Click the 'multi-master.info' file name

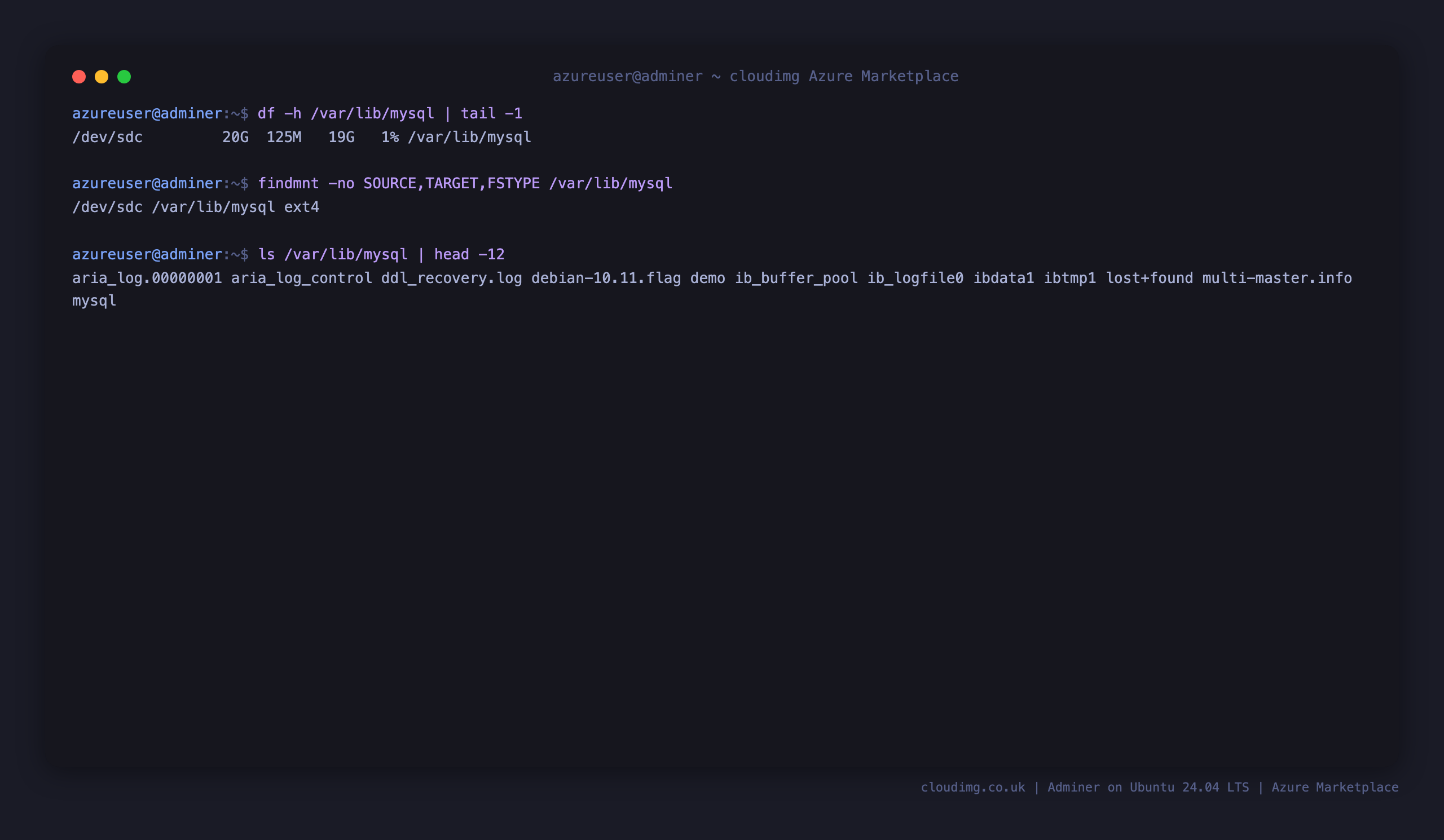pyautogui.click(x=1277, y=278)
